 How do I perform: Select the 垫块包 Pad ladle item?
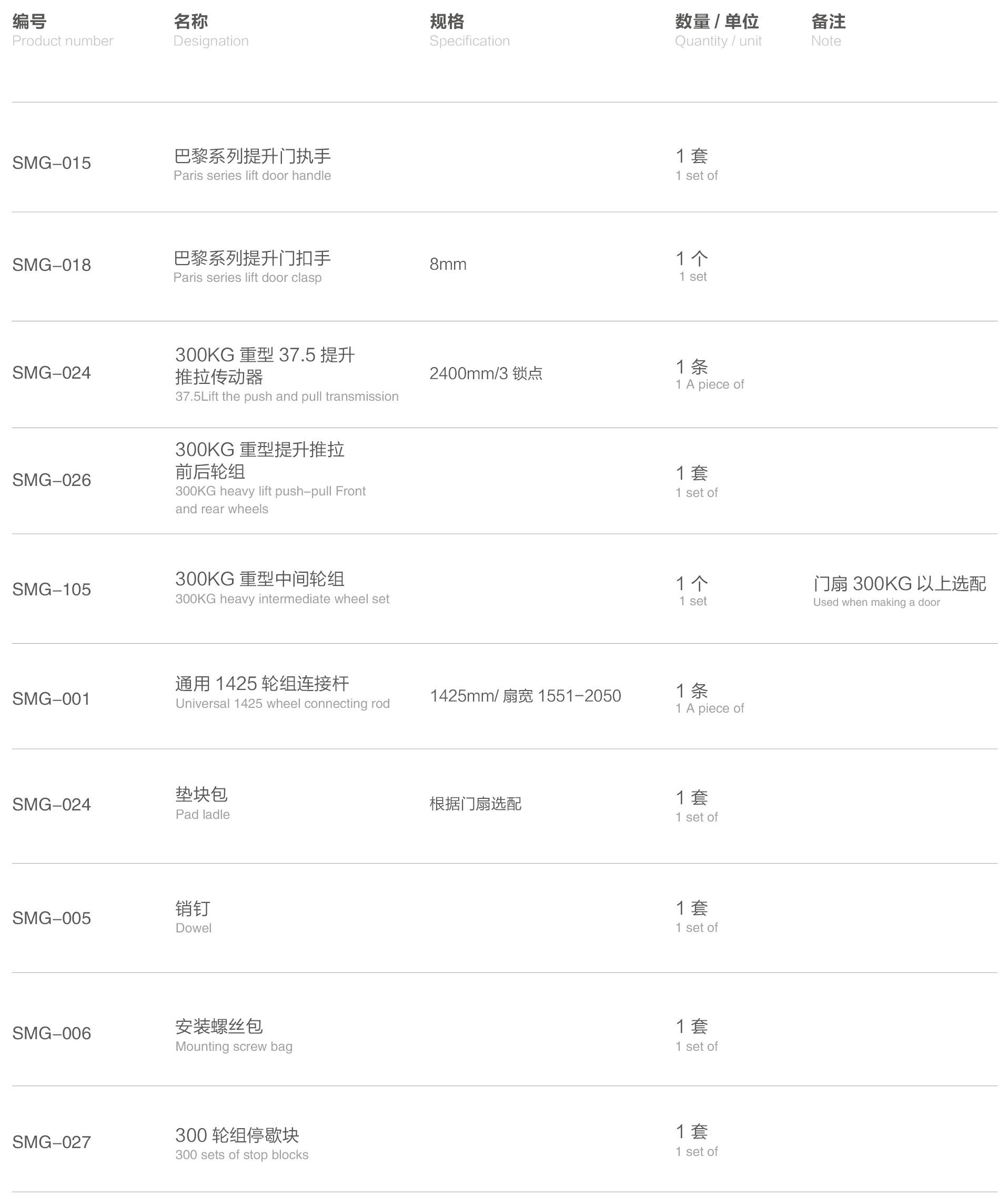point(203,804)
